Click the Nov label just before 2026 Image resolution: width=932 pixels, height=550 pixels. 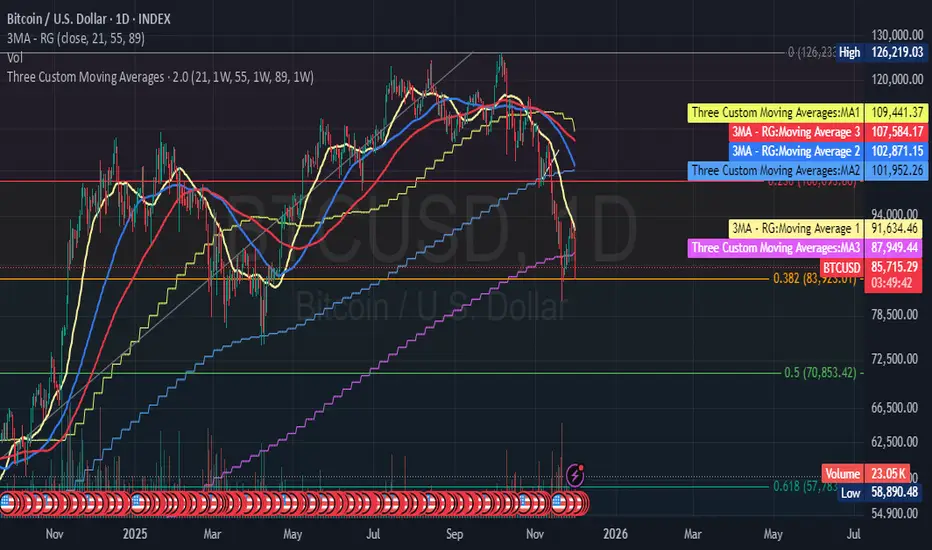coord(535,534)
